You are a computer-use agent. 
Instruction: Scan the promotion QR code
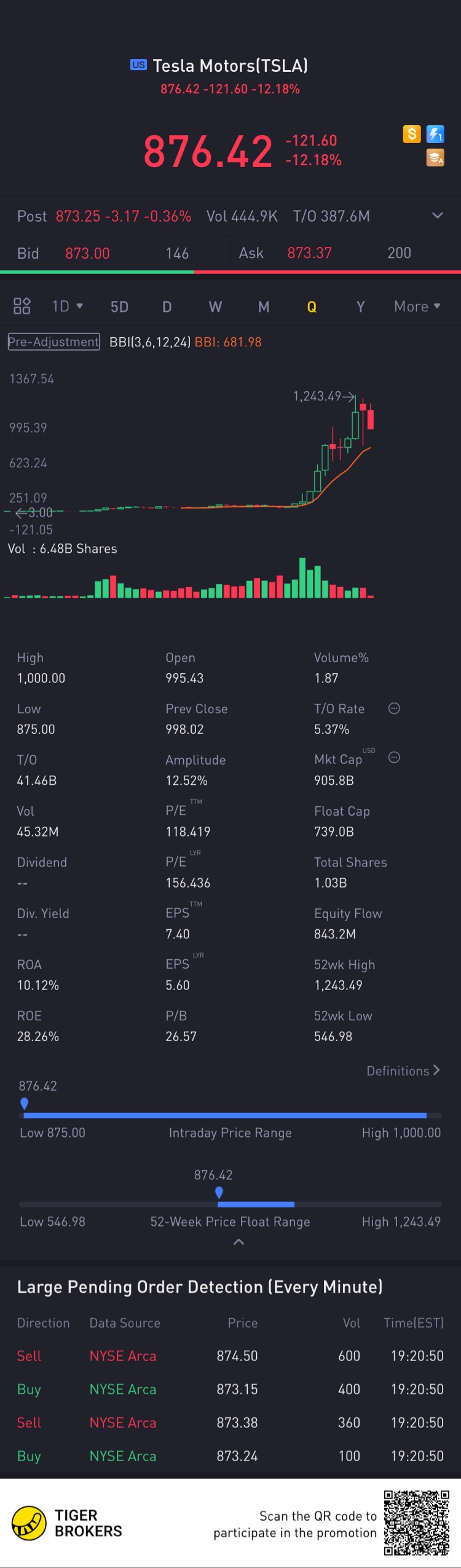[417, 1523]
